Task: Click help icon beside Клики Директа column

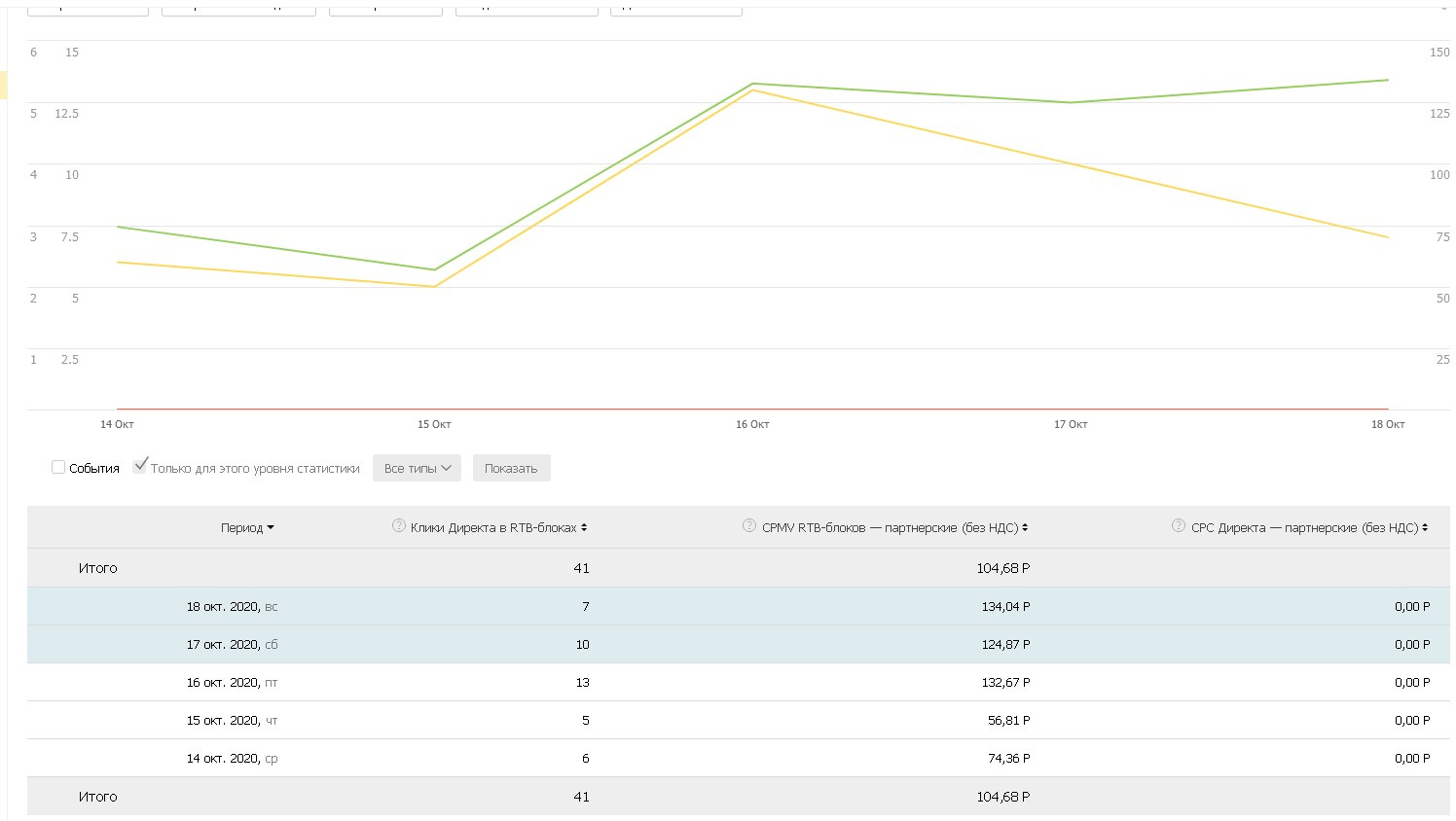Action: 398,526
